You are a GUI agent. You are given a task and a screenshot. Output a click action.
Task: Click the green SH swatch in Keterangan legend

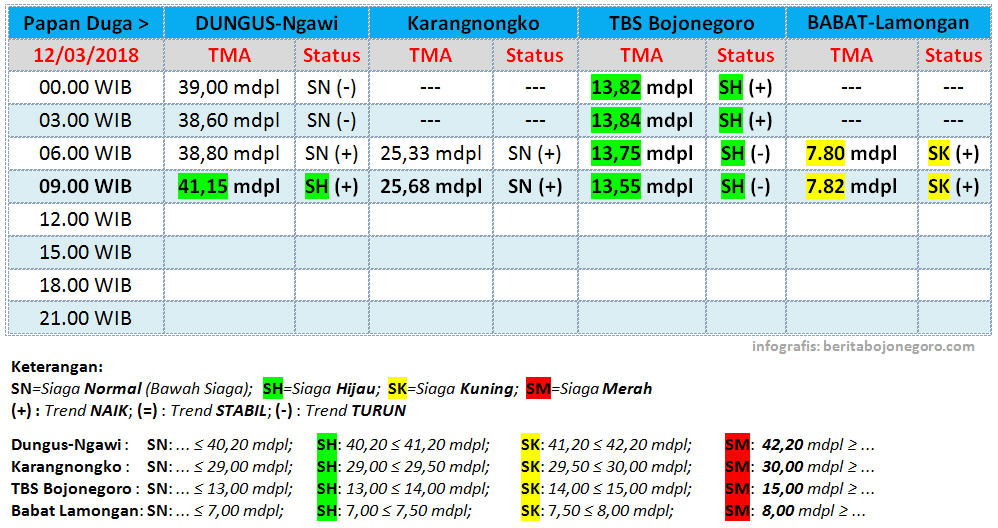[x=273, y=389]
